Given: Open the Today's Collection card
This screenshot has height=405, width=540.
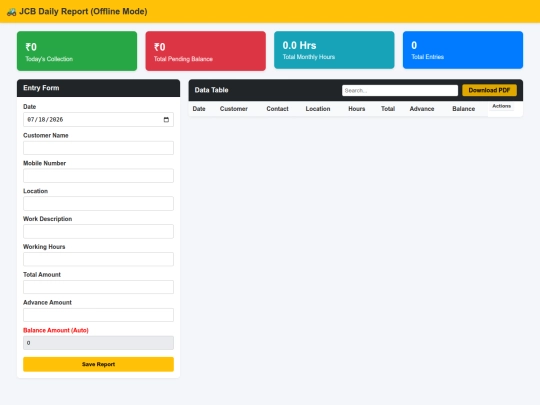Looking at the screenshot, I should pos(77,51).
